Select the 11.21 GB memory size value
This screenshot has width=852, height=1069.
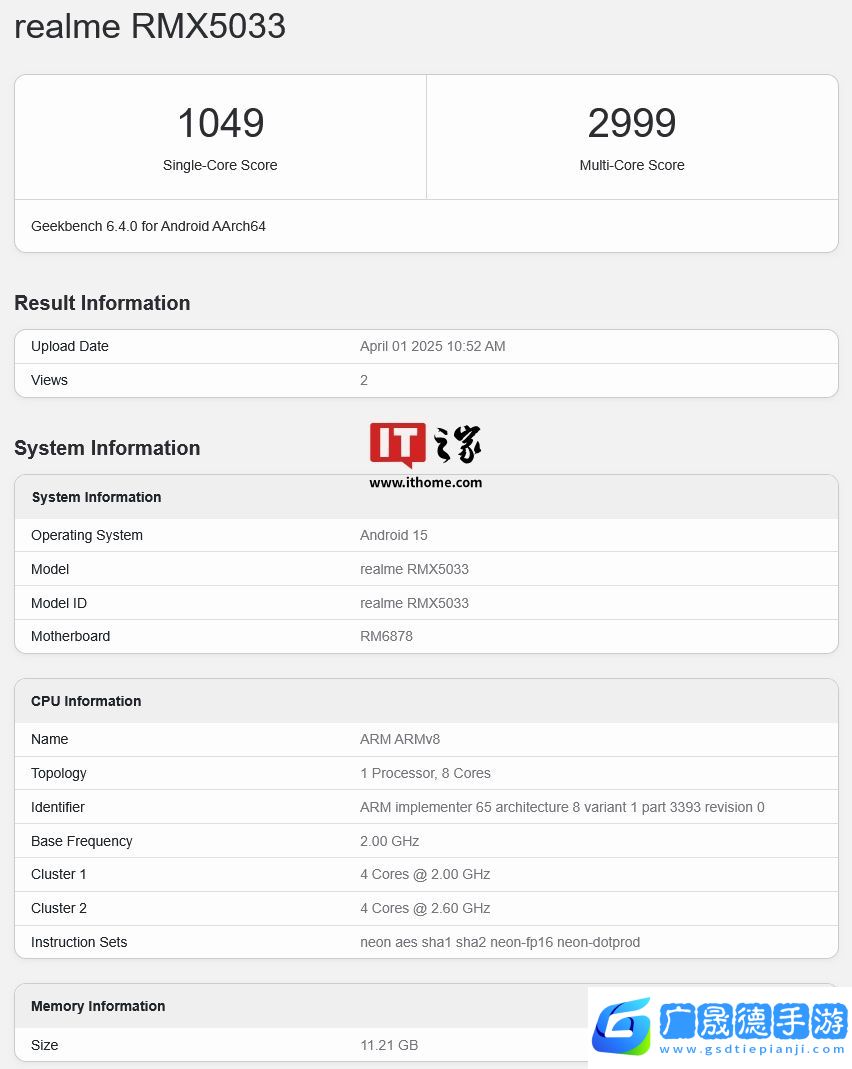tap(389, 1045)
